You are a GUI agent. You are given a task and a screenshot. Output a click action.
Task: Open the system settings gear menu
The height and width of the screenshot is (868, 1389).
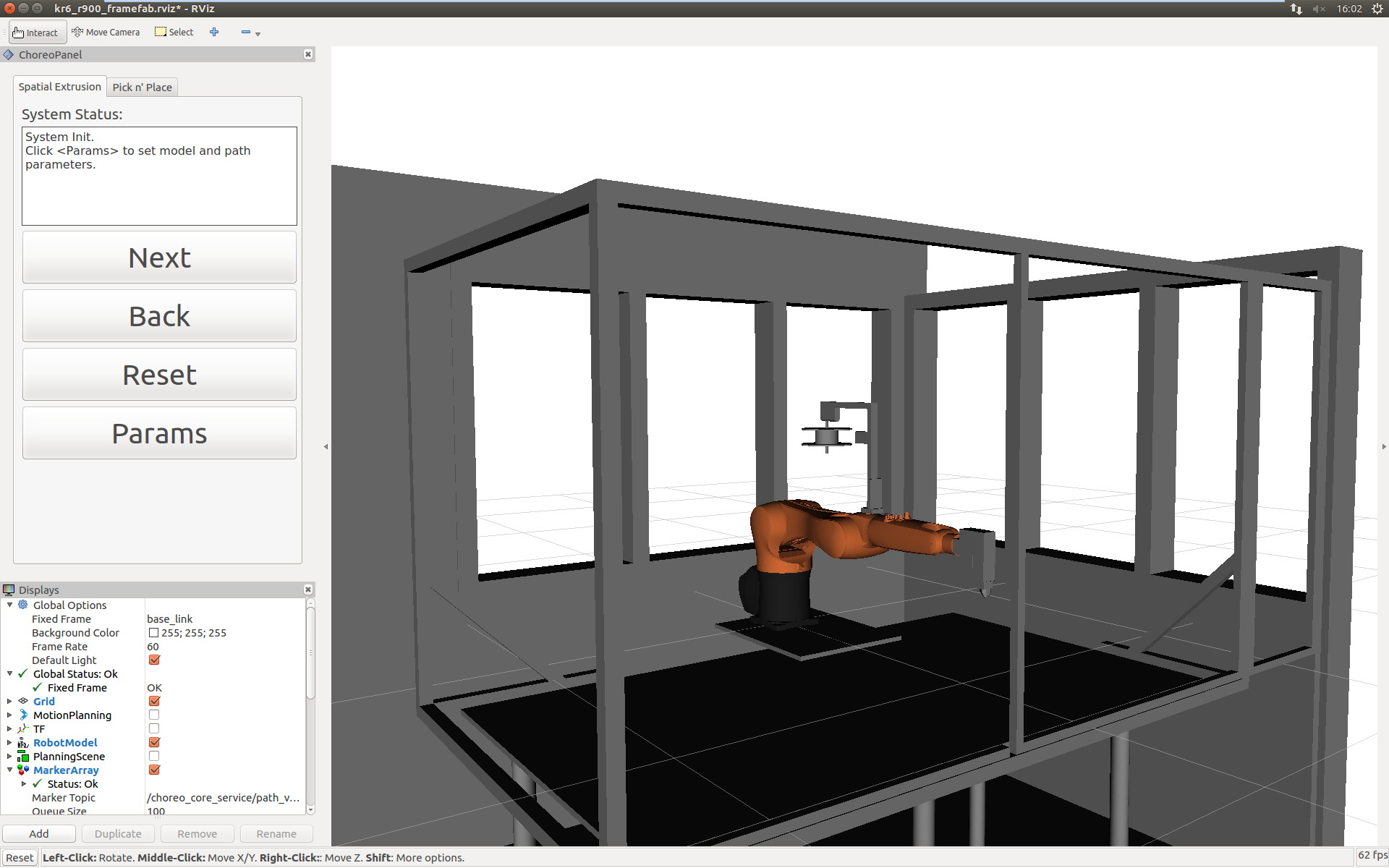click(1377, 9)
